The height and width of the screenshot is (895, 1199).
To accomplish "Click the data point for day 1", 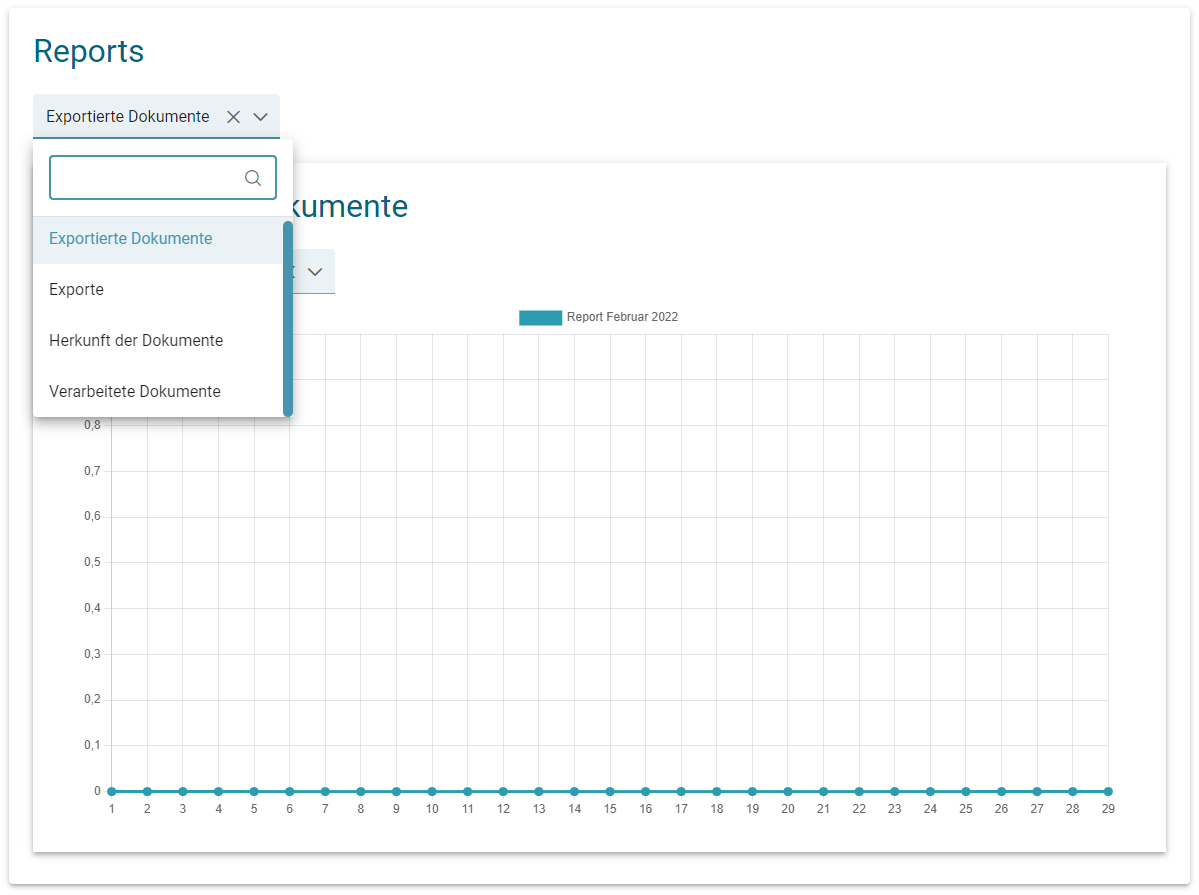I will coord(111,791).
